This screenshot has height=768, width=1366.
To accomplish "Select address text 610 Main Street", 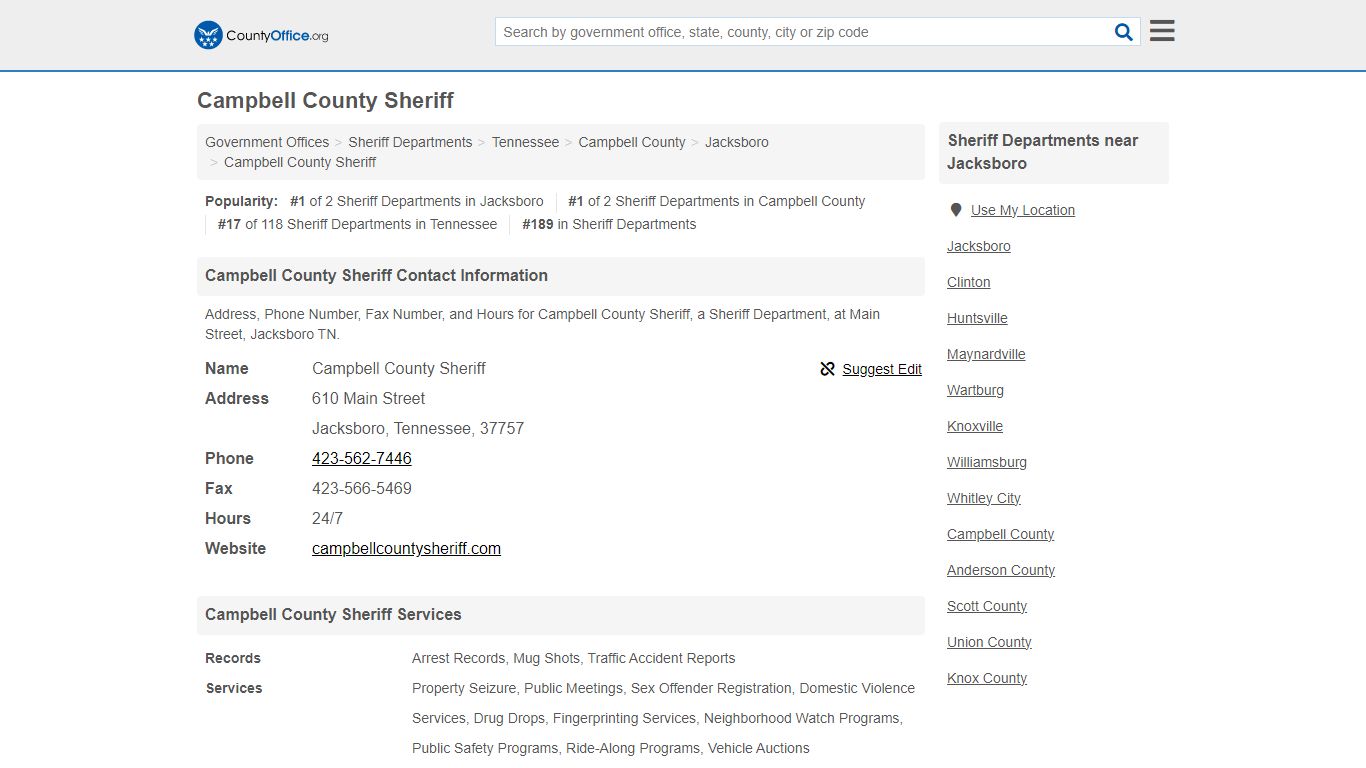I will click(x=368, y=398).
